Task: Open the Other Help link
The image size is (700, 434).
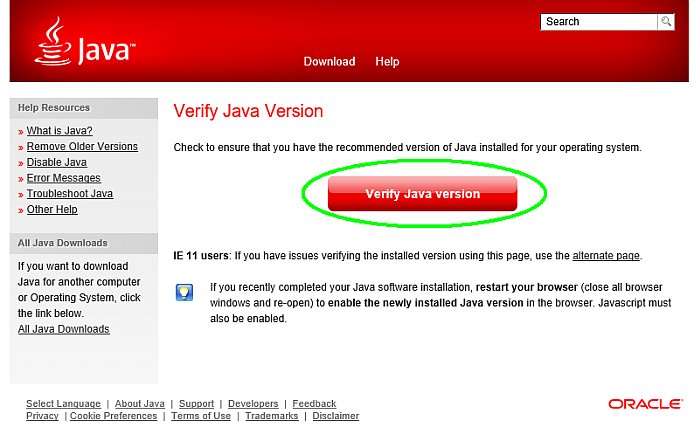Action: click(52, 209)
